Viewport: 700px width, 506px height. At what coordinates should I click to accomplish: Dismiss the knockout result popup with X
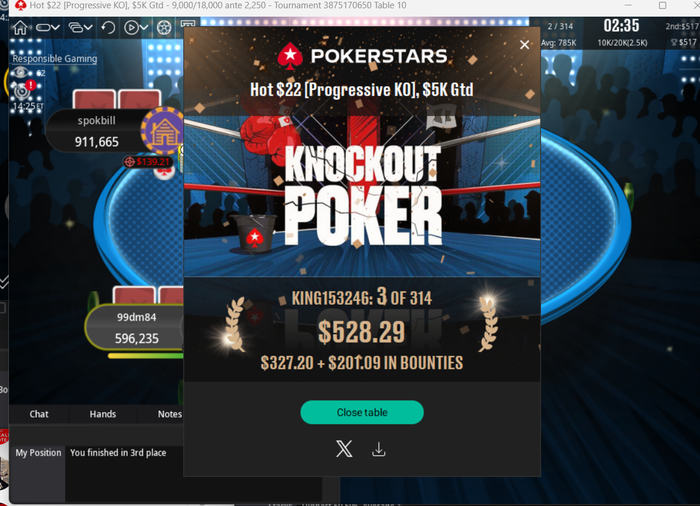(525, 45)
